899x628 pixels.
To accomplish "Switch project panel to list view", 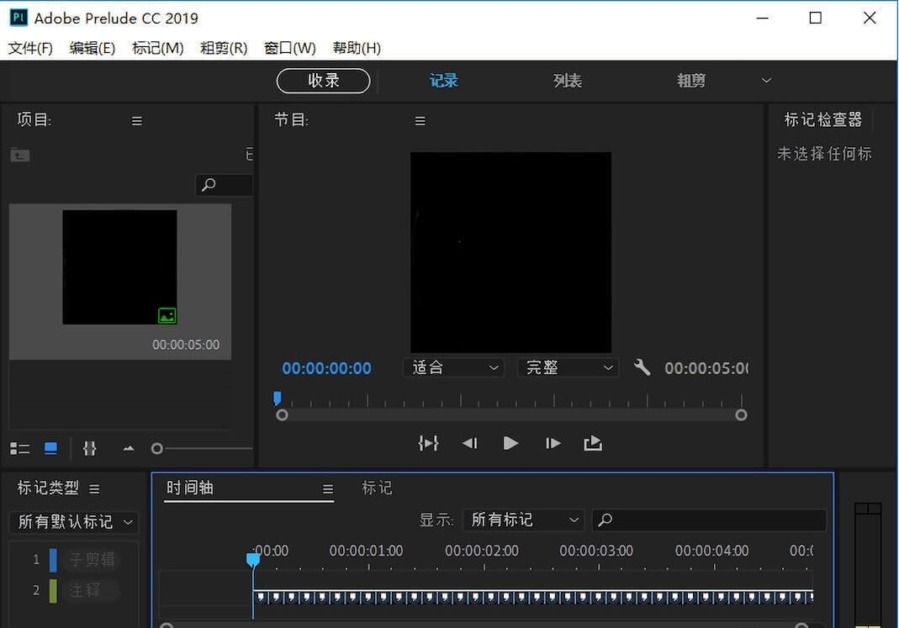I will click(20, 448).
